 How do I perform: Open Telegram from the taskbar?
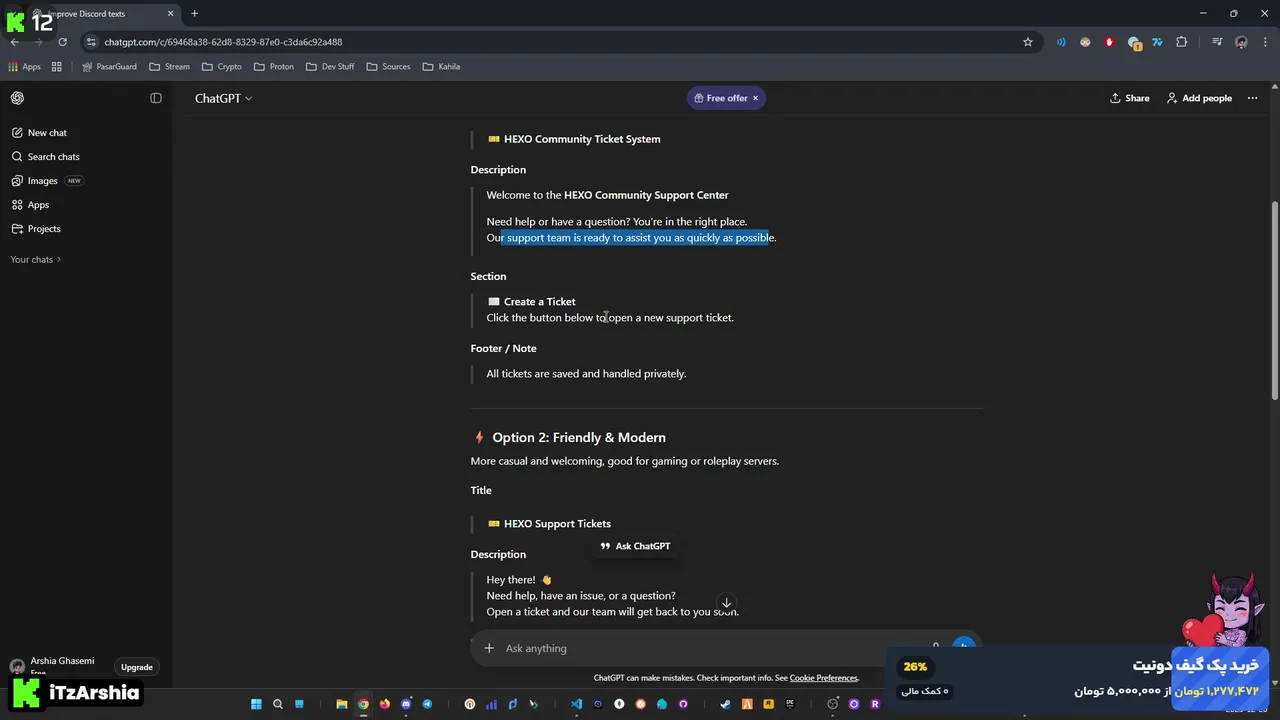[x=427, y=704]
